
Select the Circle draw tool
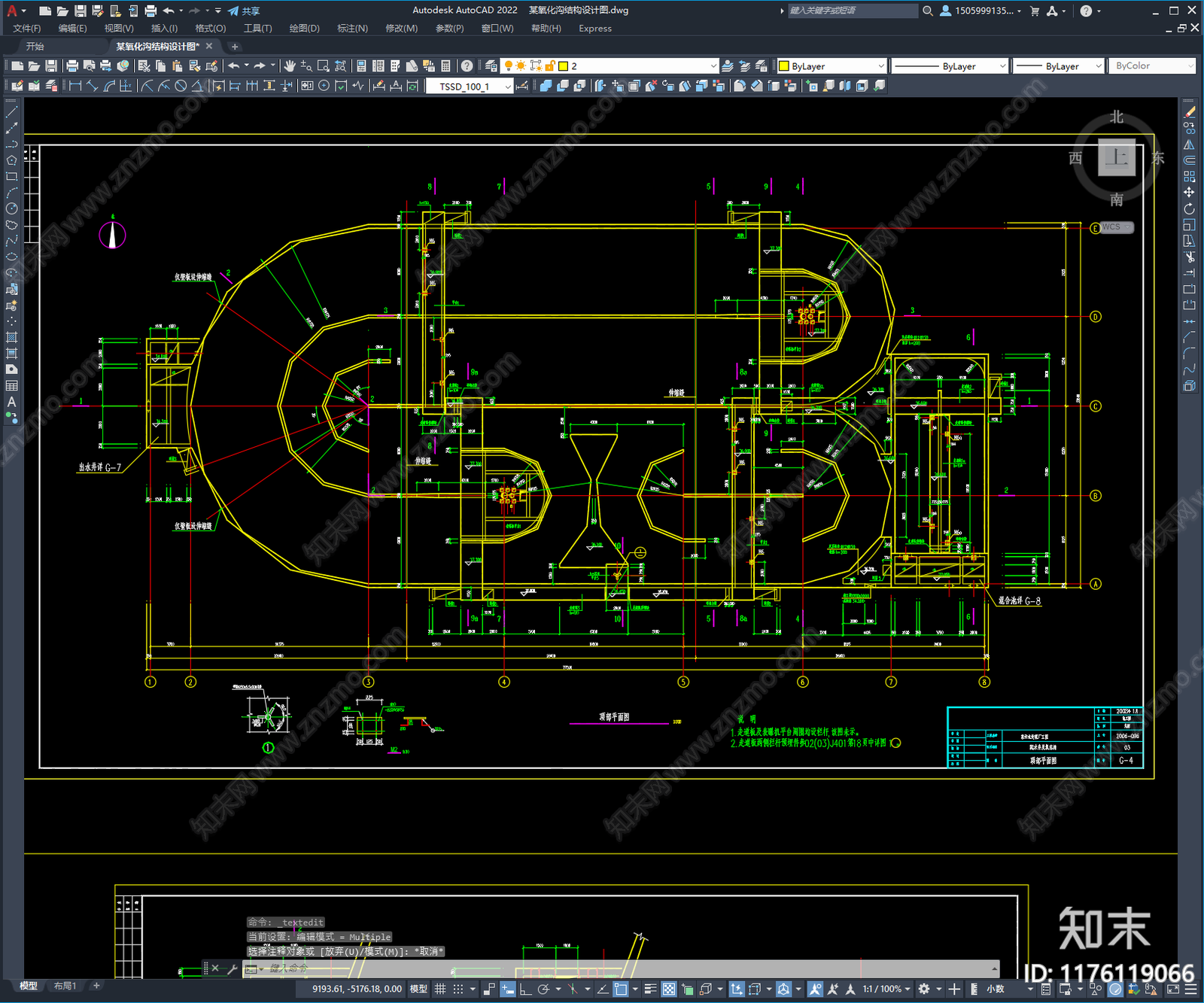click(x=11, y=208)
